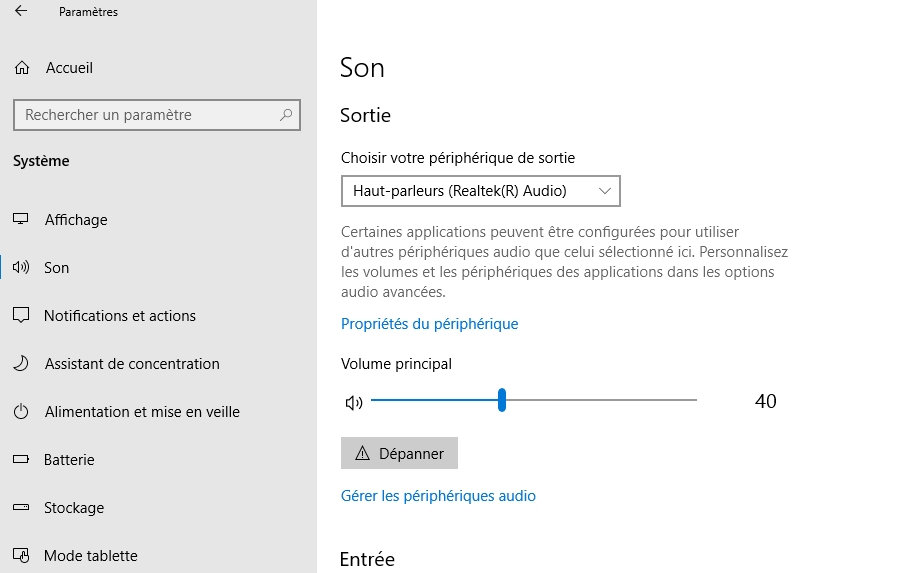The width and height of the screenshot is (918, 573).
Task: Open the Stockage settings page
Action: 74,508
